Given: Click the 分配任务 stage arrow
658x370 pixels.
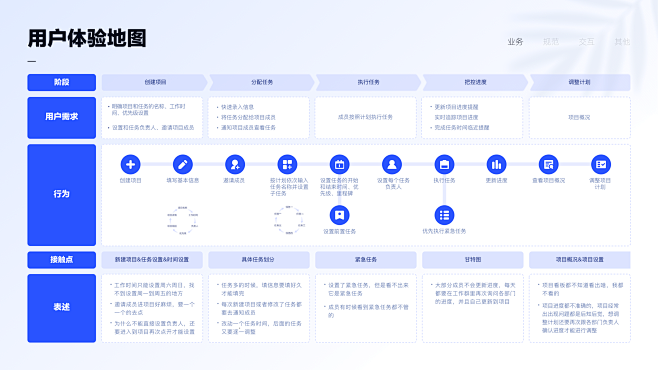Looking at the screenshot, I should (261, 82).
